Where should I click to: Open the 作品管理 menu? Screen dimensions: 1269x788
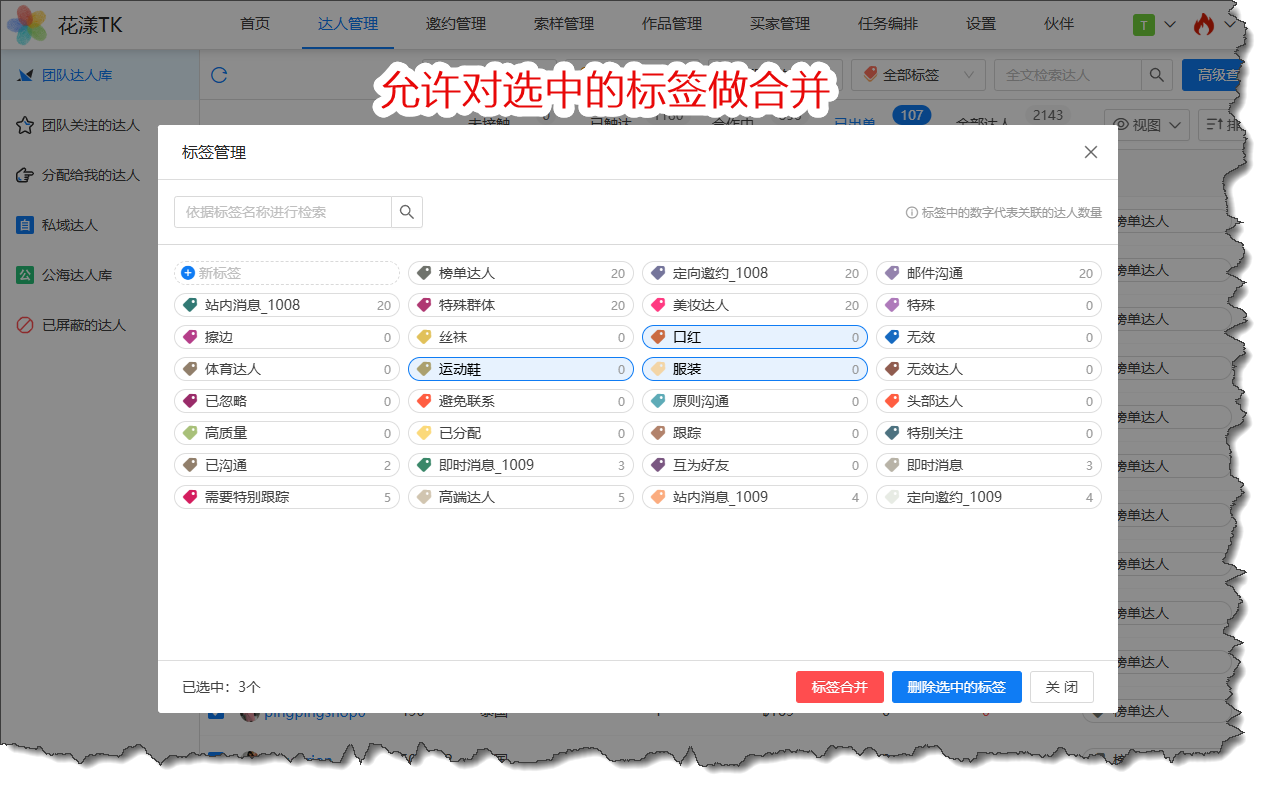(x=671, y=24)
